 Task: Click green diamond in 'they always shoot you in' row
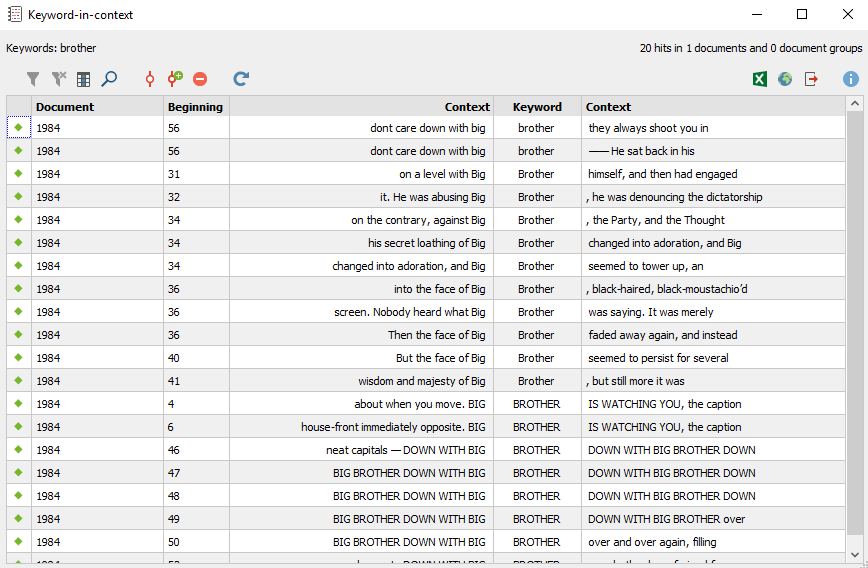point(18,127)
